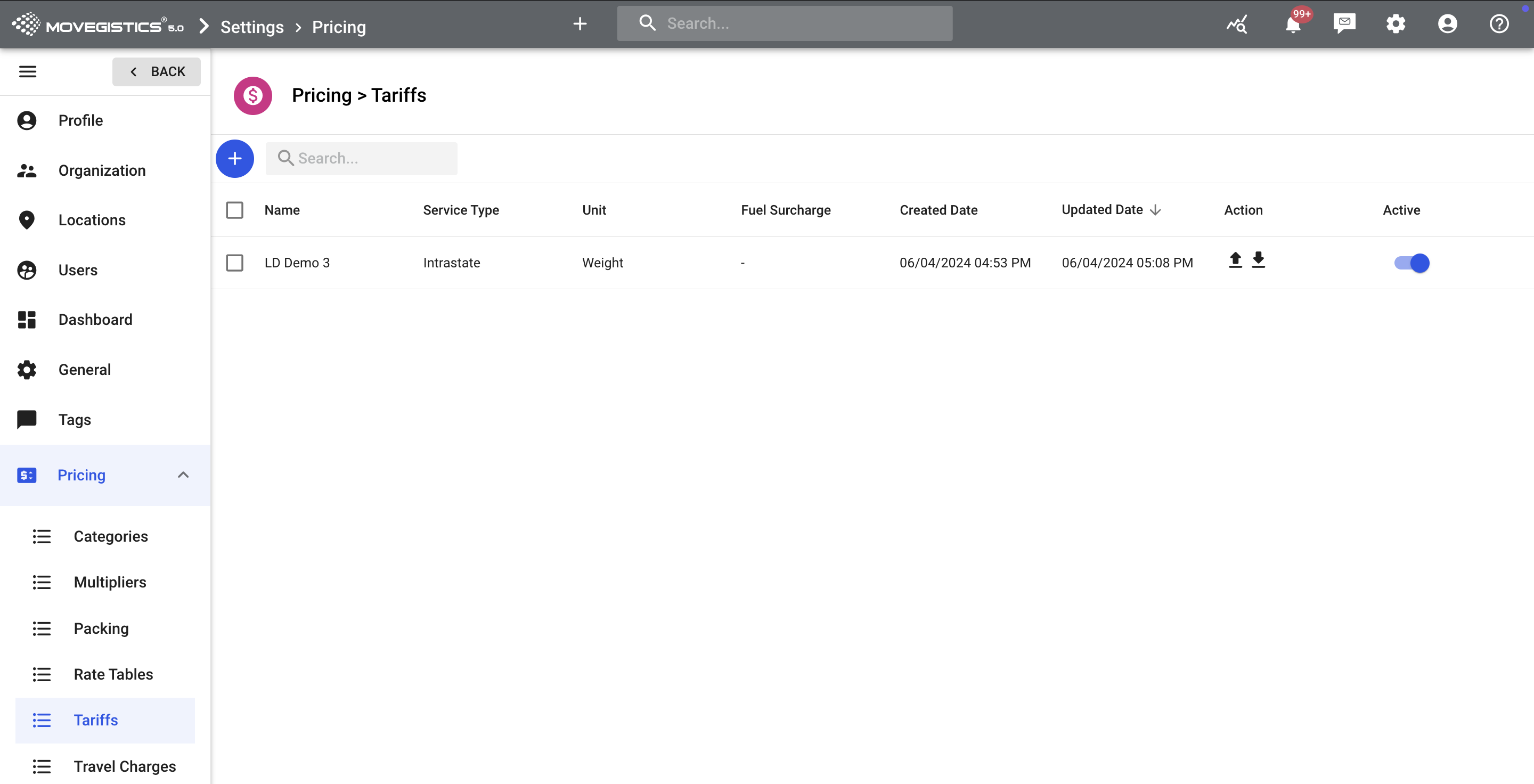Viewport: 1534px width, 784px height.
Task: Toggle the hamburger menu icon
Action: click(27, 71)
